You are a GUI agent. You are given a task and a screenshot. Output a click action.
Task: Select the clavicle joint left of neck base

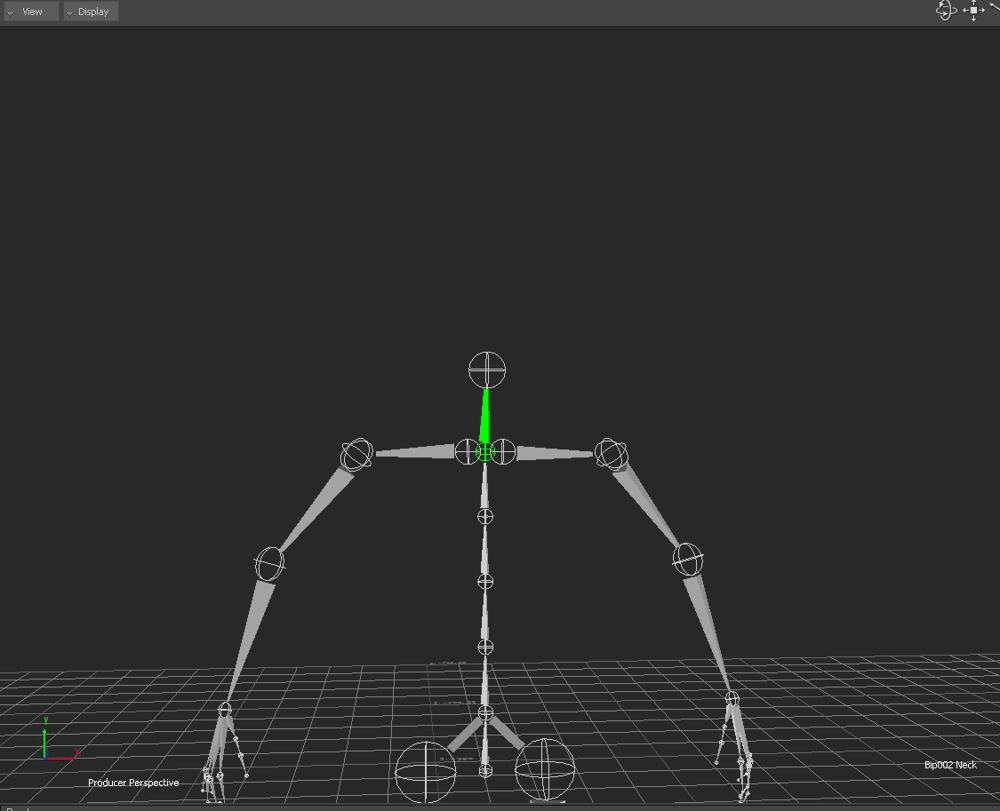pyautogui.click(x=467, y=451)
